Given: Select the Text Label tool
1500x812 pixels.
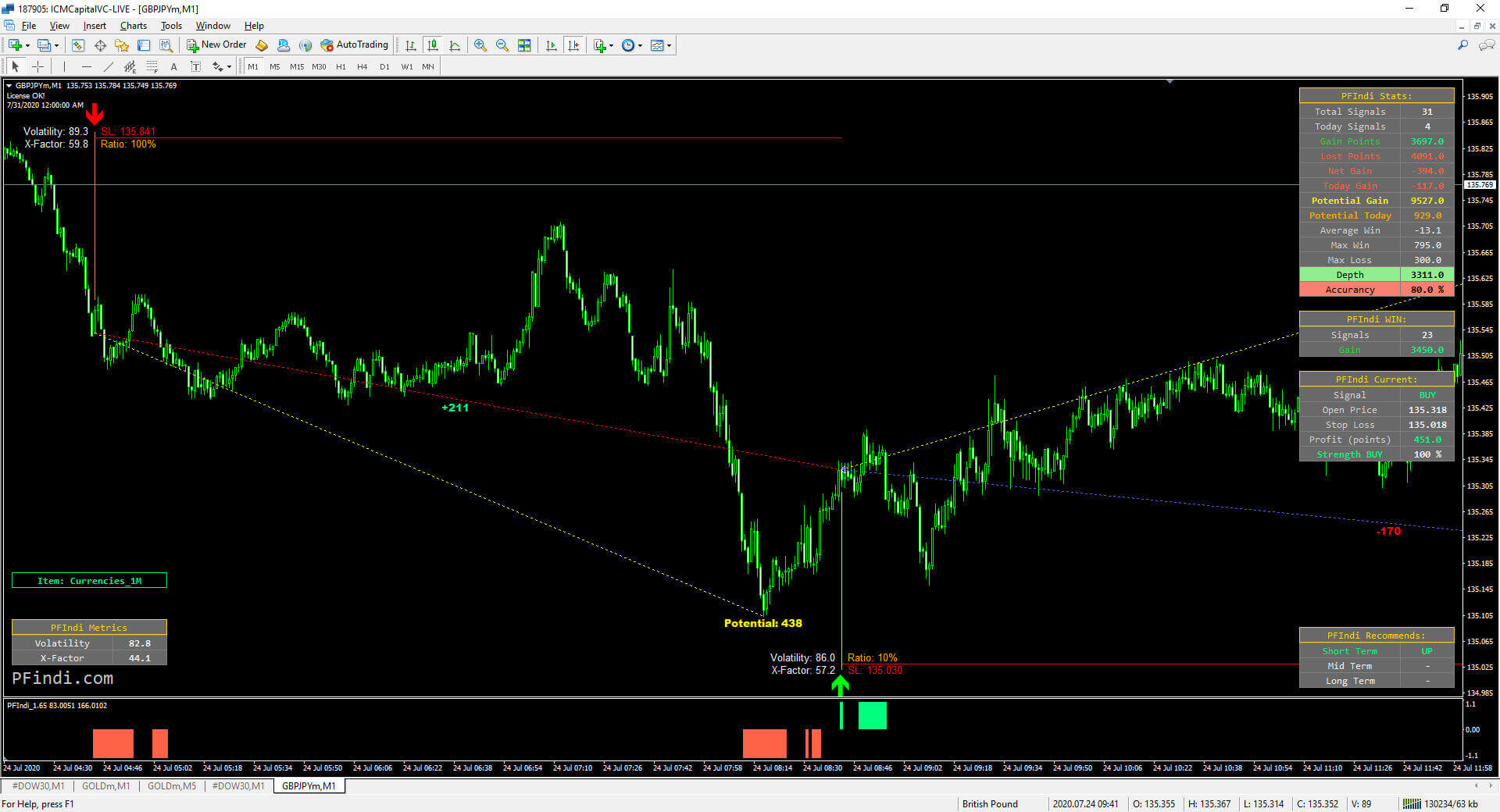Looking at the screenshot, I should (x=196, y=67).
